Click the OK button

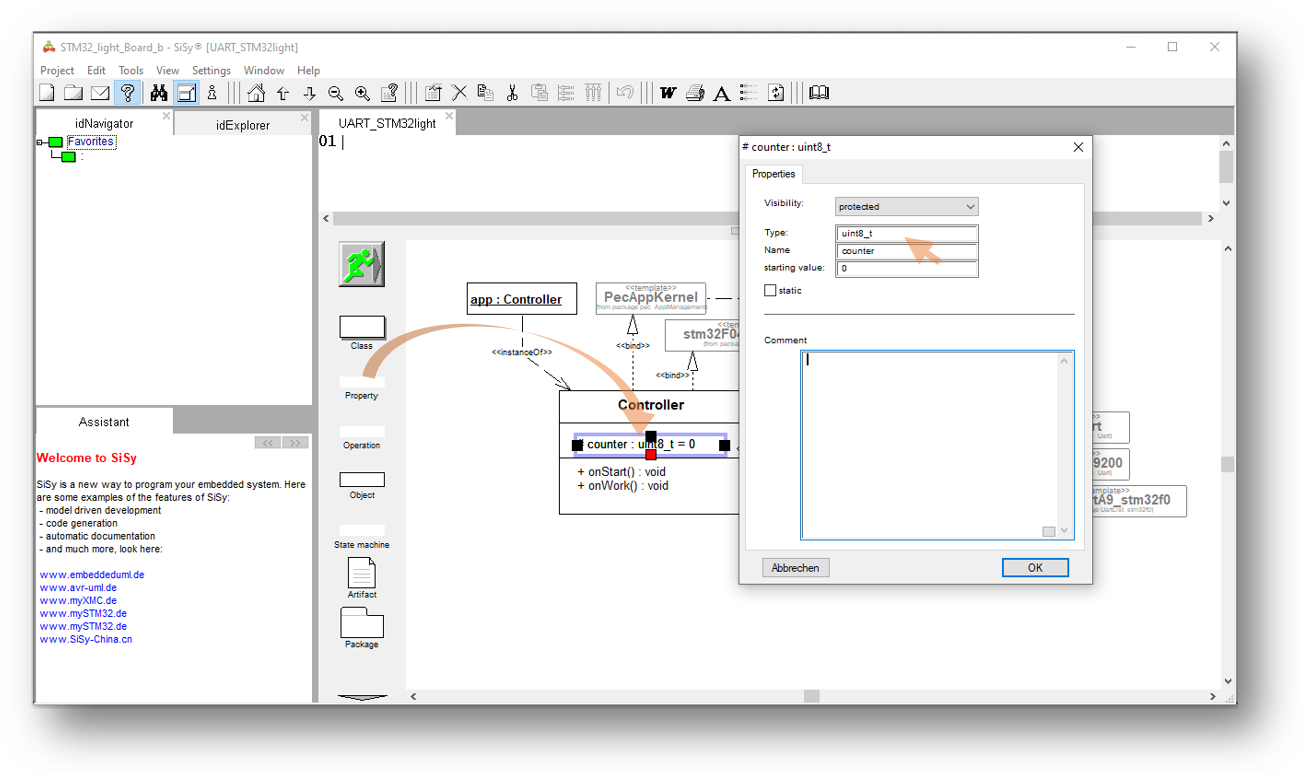coord(1035,567)
